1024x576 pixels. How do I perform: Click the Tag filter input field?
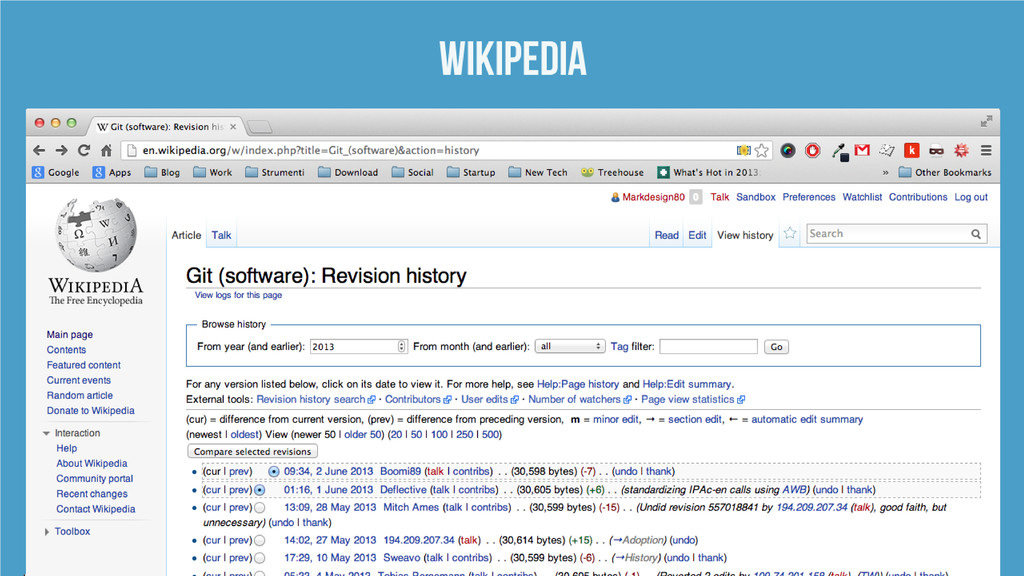(x=709, y=346)
